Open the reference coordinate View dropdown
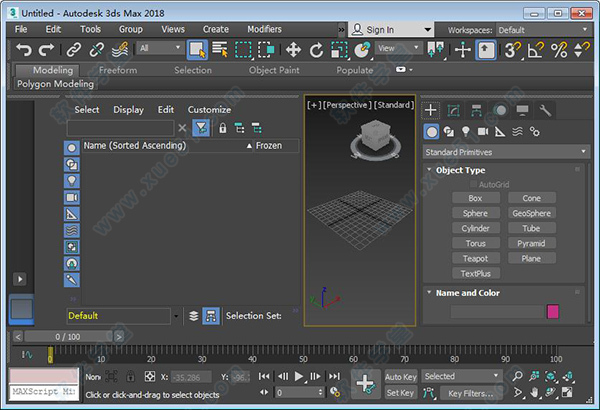Image resolution: width=600 pixels, height=410 pixels. [398, 48]
